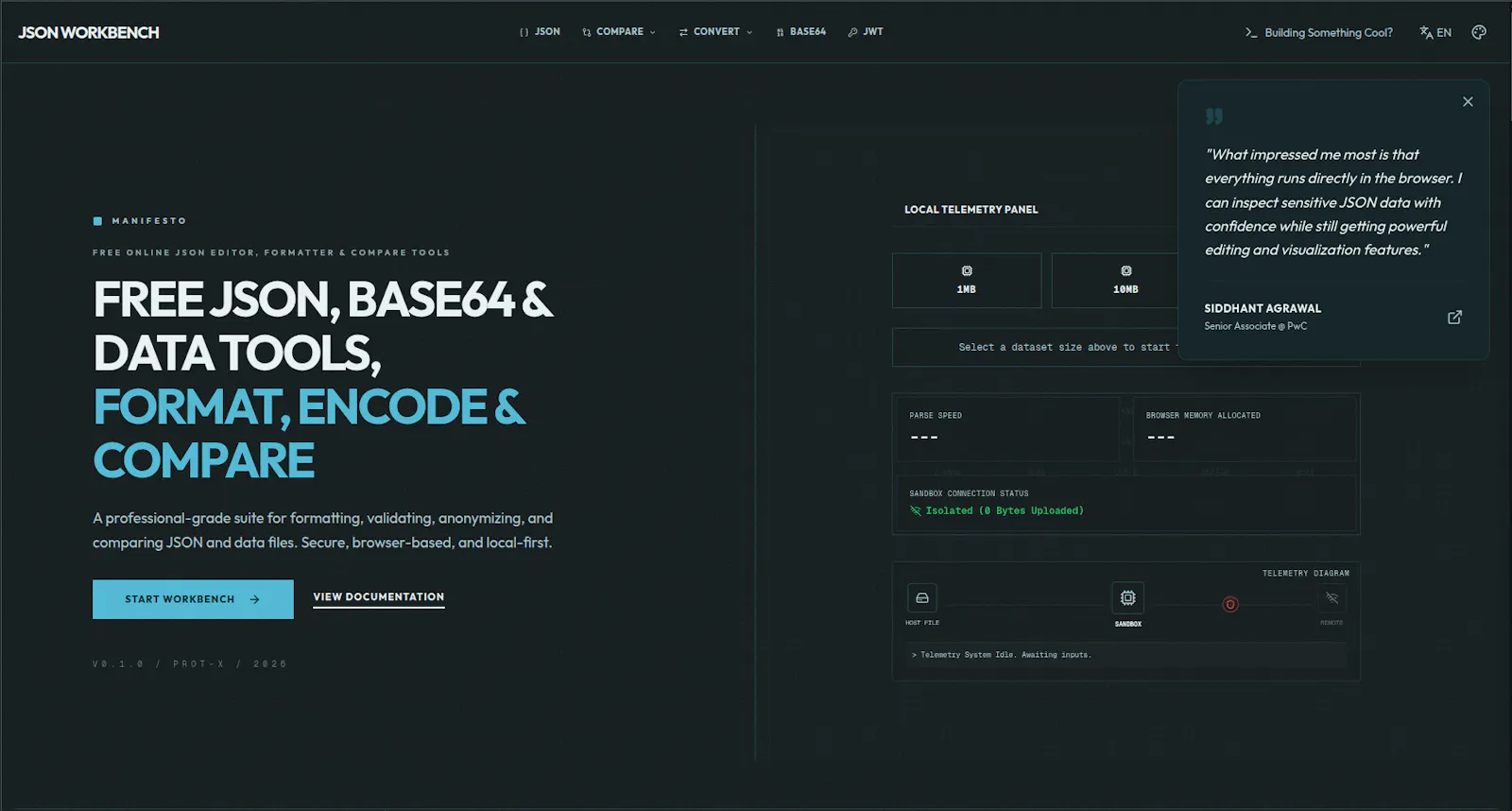Open the theme palette icon
The height and width of the screenshot is (811, 1512).
click(1479, 32)
